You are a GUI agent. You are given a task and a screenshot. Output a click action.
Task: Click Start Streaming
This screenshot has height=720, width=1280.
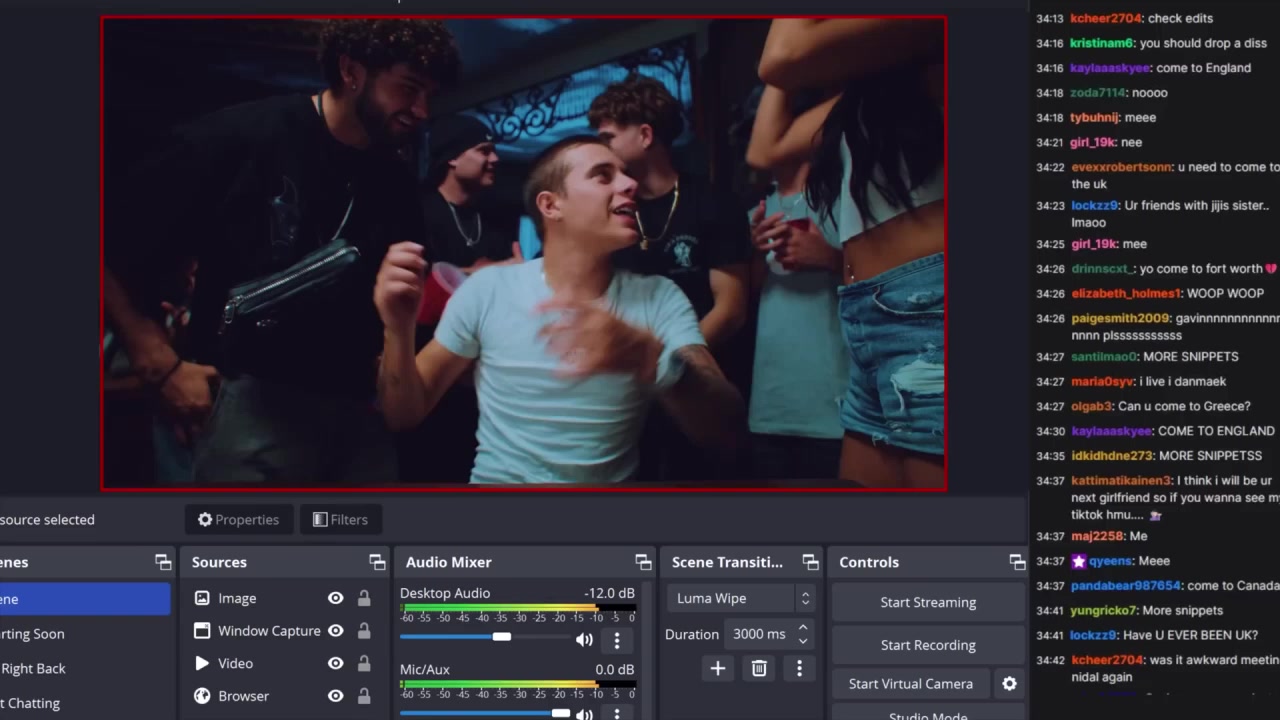point(927,602)
